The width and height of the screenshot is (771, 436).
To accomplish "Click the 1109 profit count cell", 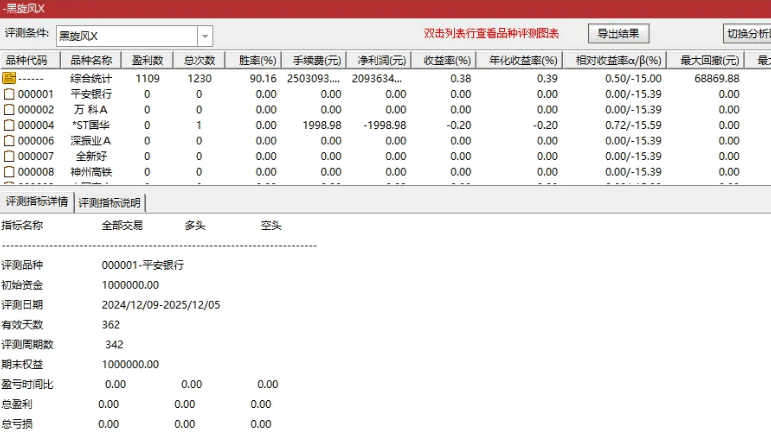I will (148, 78).
